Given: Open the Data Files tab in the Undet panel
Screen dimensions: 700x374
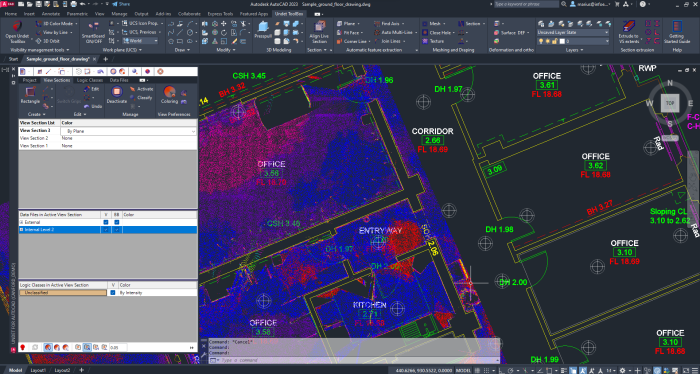Looking at the screenshot, I should 119,80.
